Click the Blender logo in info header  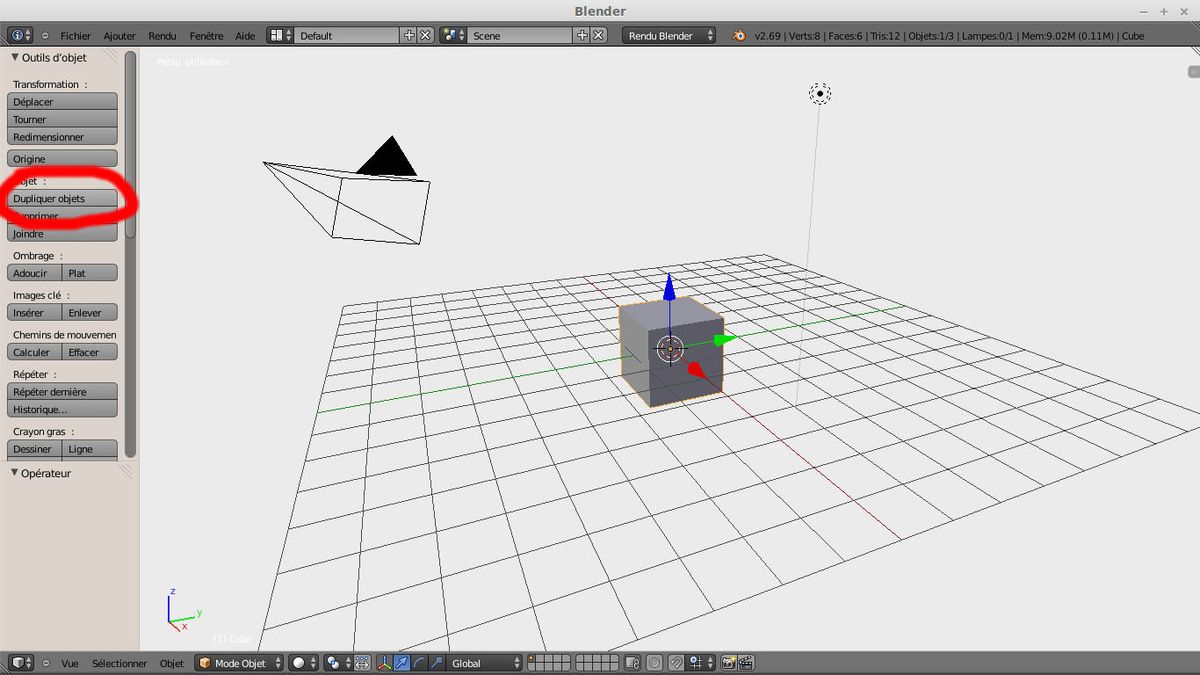pos(738,35)
